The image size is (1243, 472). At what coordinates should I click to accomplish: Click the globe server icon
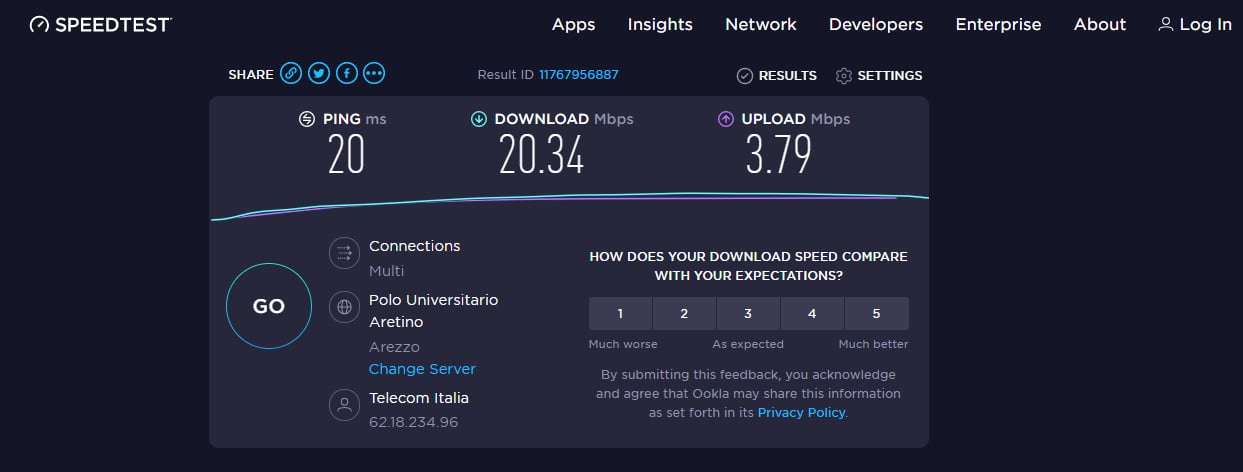[x=344, y=307]
